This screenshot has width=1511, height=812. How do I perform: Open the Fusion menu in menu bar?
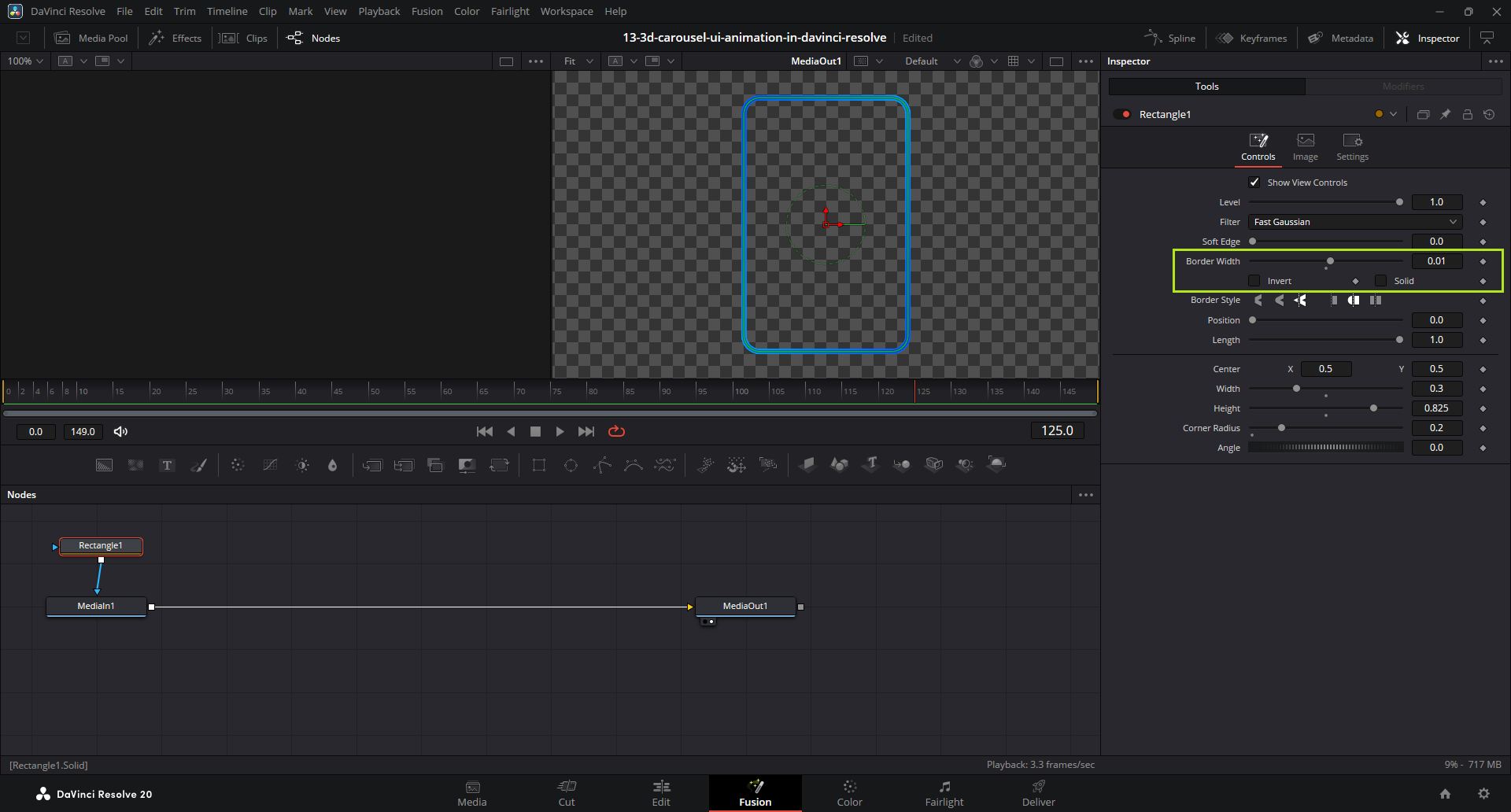coord(427,11)
